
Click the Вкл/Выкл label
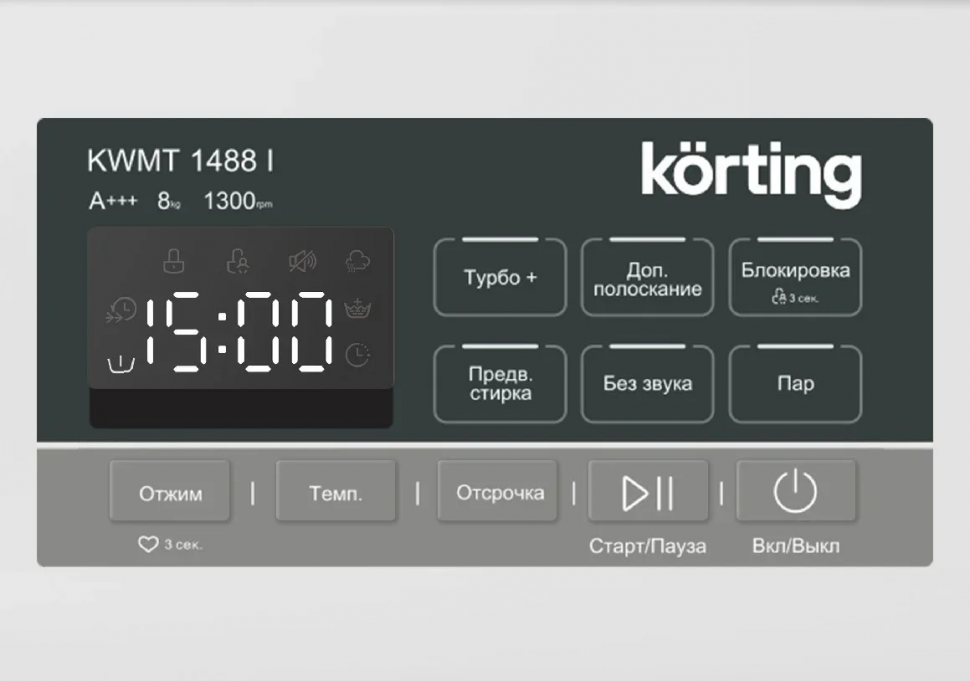[x=796, y=546]
